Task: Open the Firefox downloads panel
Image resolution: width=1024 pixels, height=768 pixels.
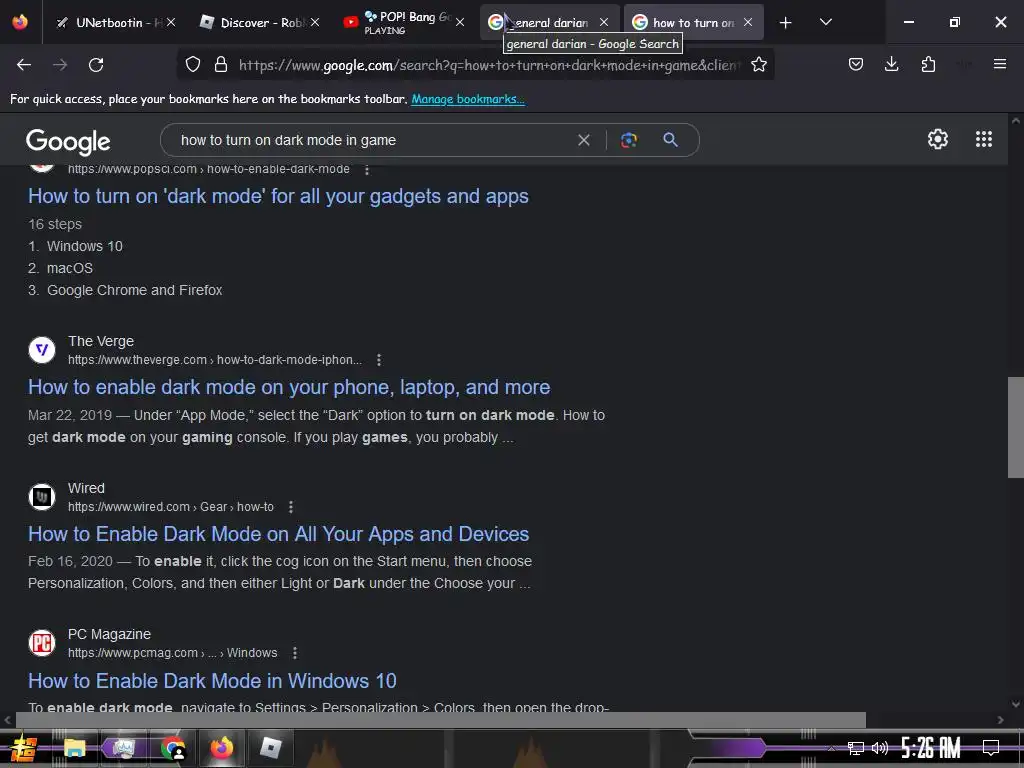Action: 891,64
